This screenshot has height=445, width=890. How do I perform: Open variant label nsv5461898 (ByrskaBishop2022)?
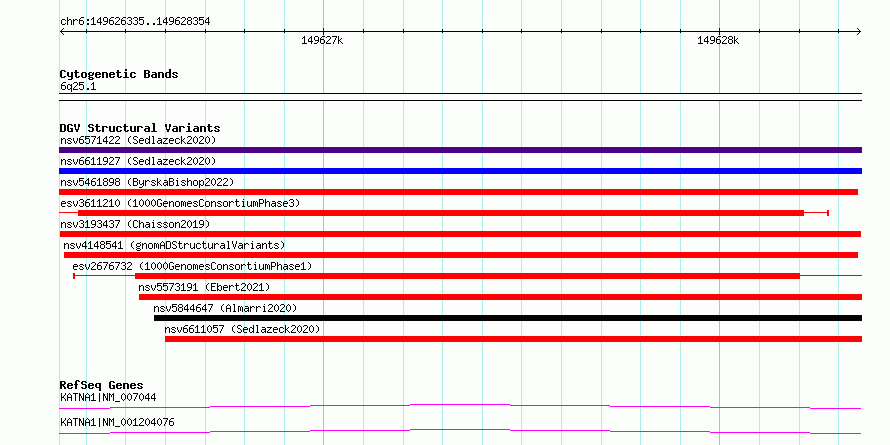tap(147, 182)
